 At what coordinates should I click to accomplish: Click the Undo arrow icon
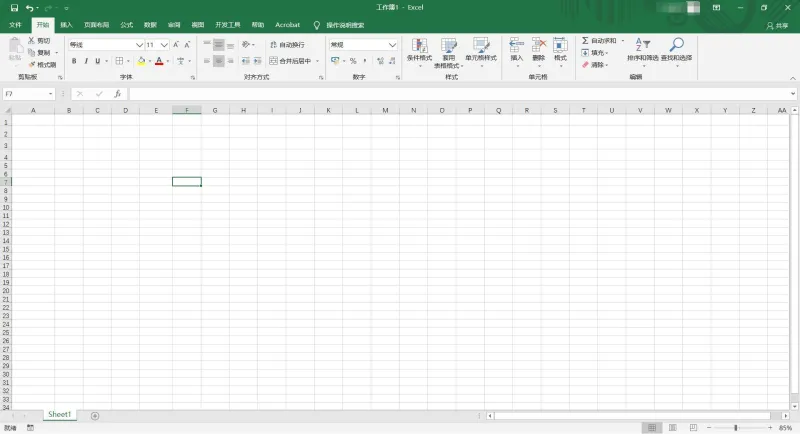click(29, 8)
